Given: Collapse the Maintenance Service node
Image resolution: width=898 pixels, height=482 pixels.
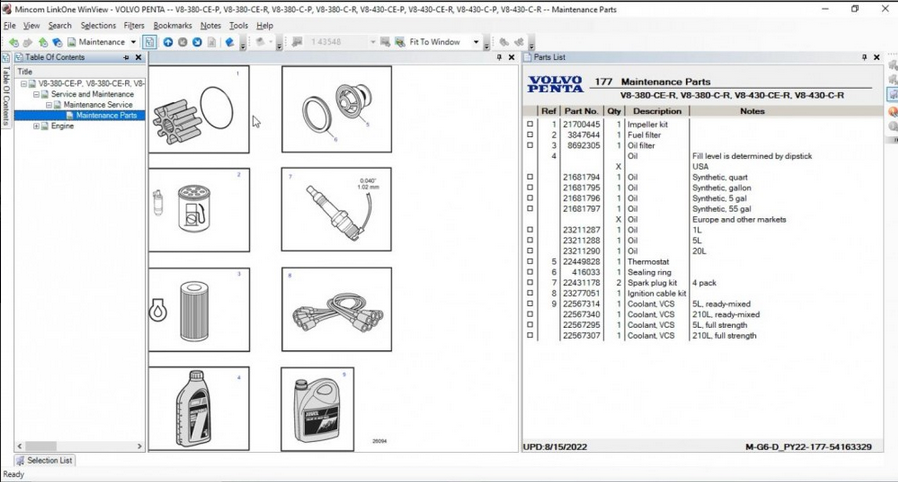Looking at the screenshot, I should (49, 105).
